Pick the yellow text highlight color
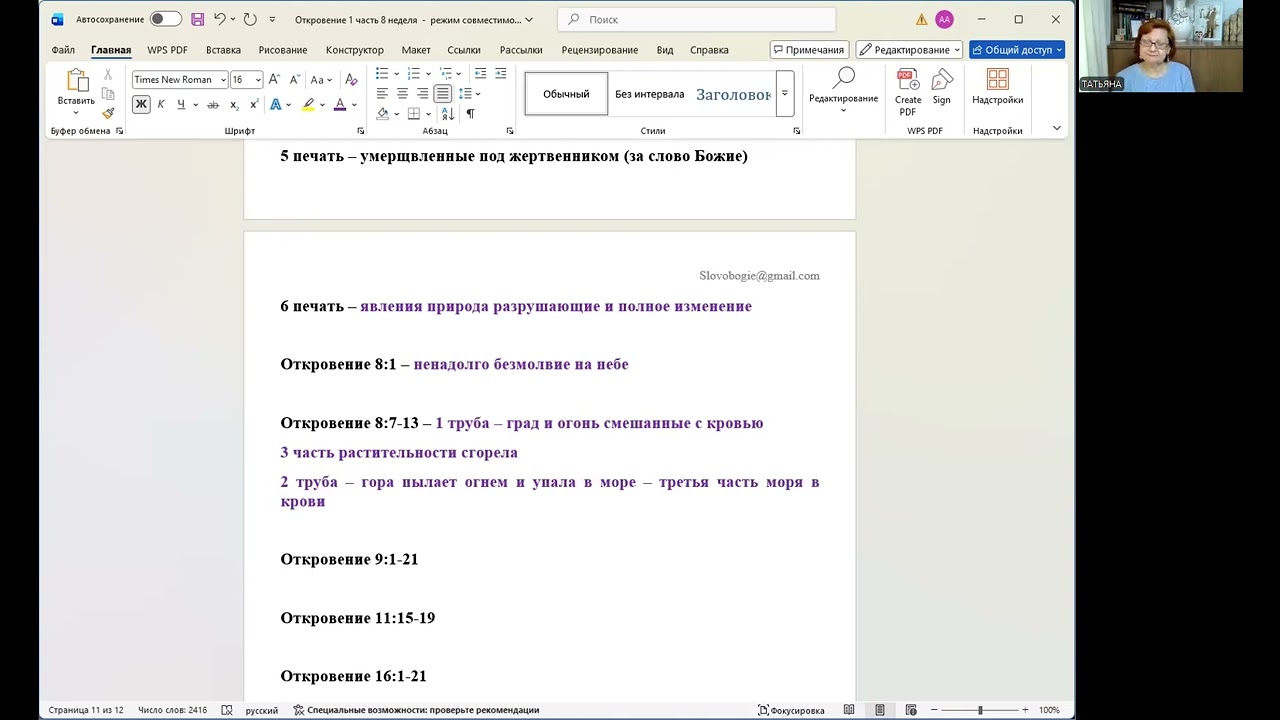This screenshot has height=720, width=1280. pos(308,105)
